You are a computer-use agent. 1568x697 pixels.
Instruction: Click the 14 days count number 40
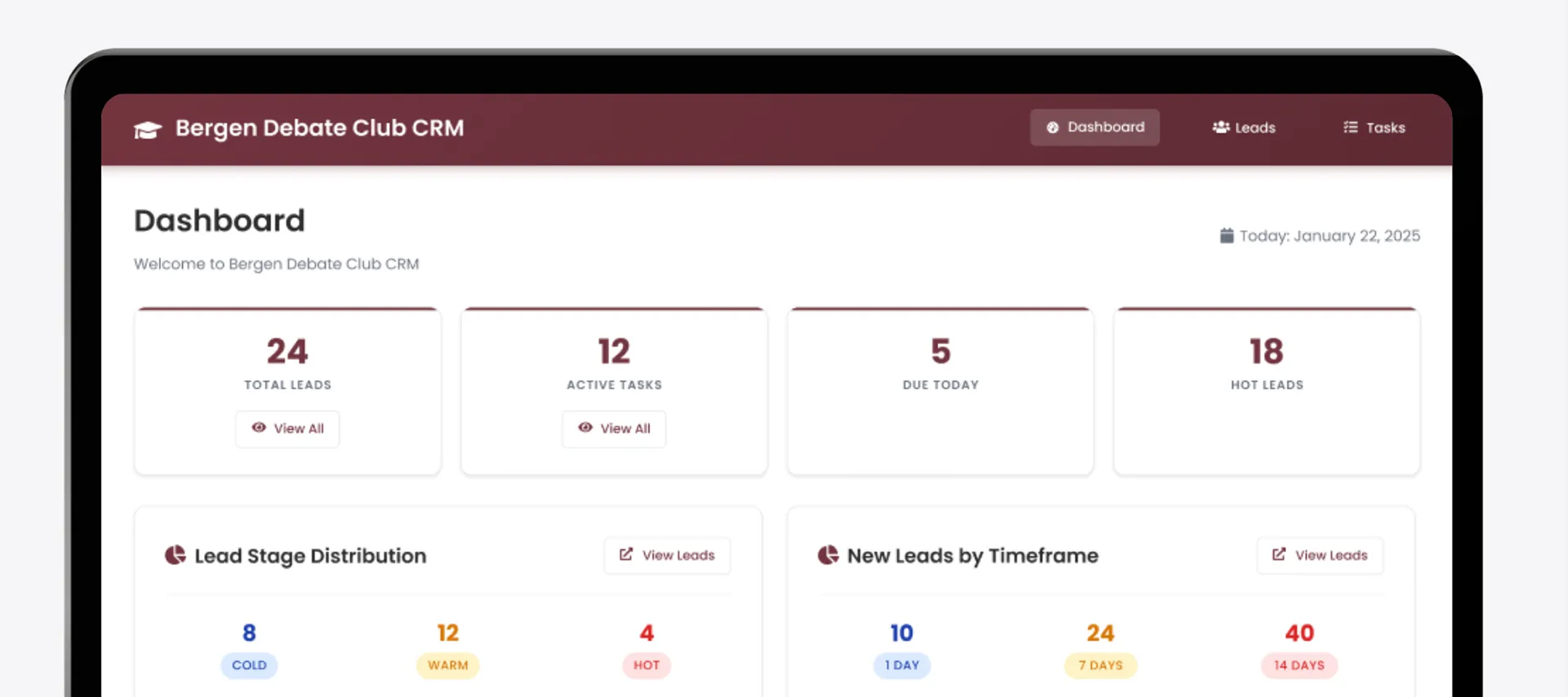tap(1299, 633)
